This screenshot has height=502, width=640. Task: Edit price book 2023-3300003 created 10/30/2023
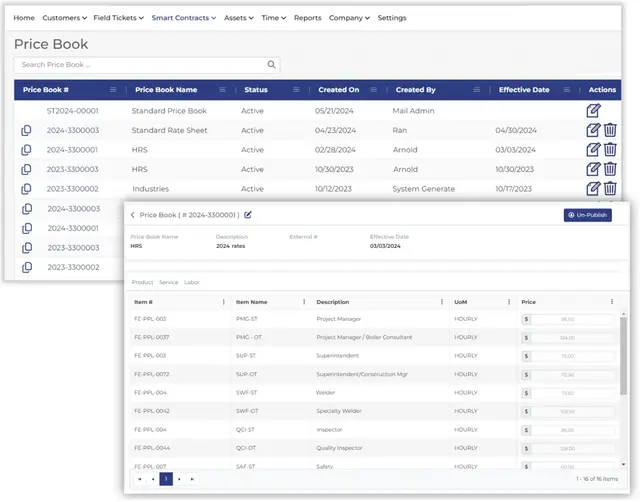593,169
